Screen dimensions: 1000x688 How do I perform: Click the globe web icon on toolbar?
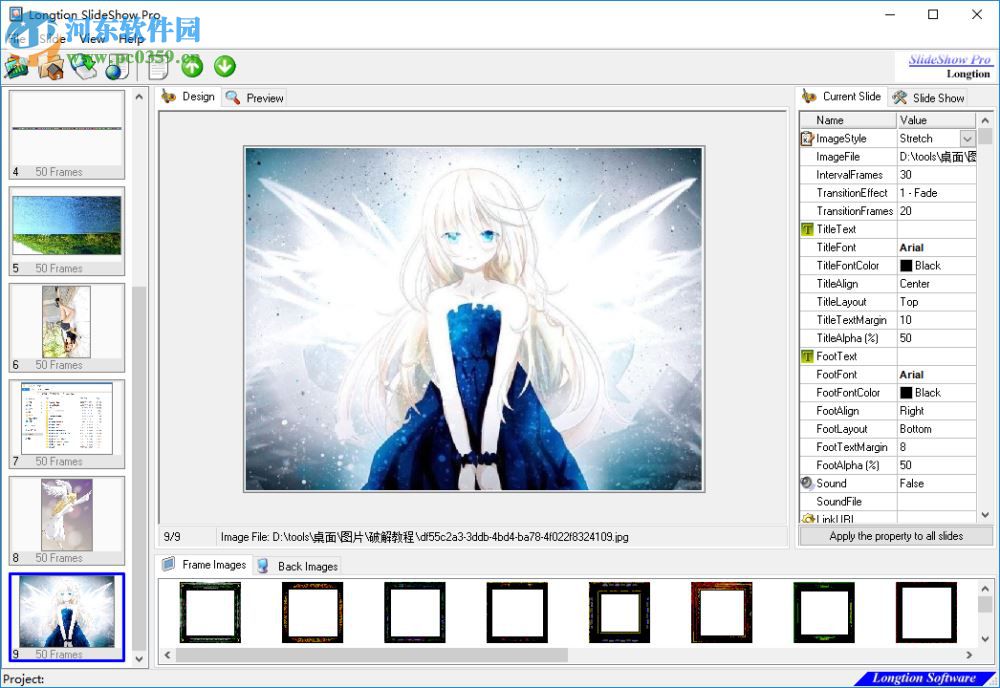(x=117, y=68)
